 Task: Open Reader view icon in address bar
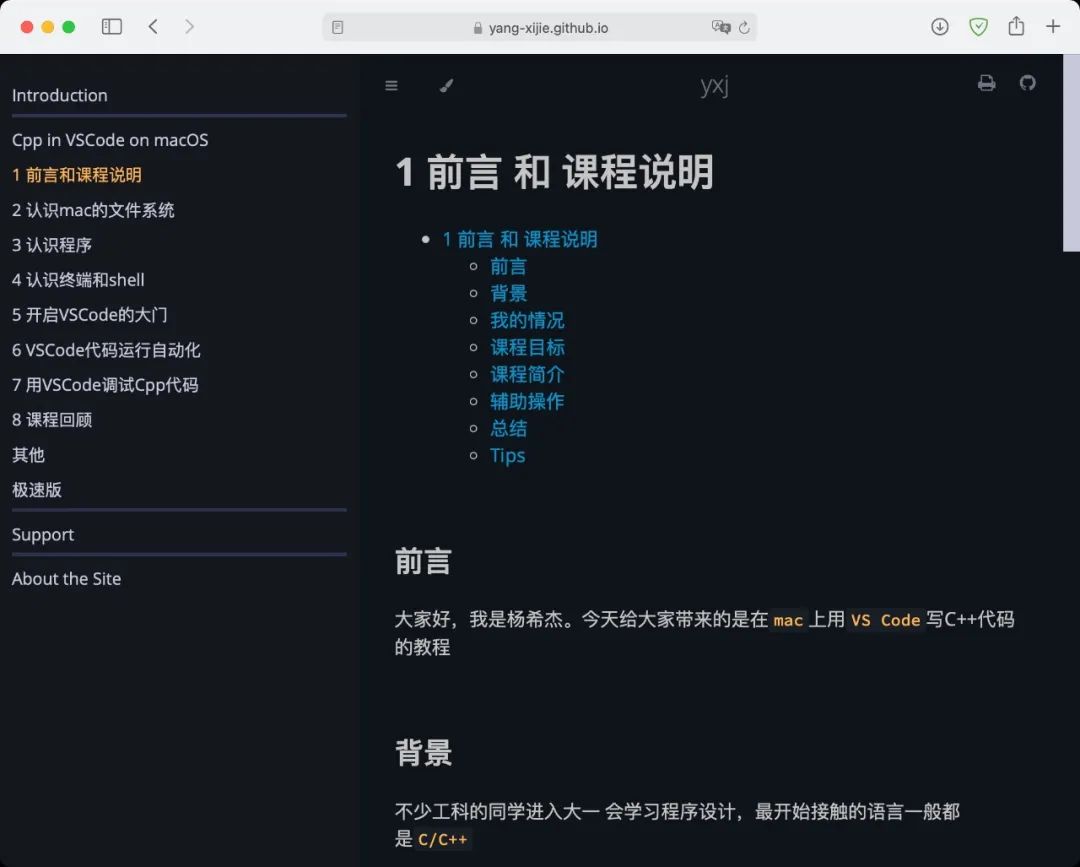(x=338, y=28)
